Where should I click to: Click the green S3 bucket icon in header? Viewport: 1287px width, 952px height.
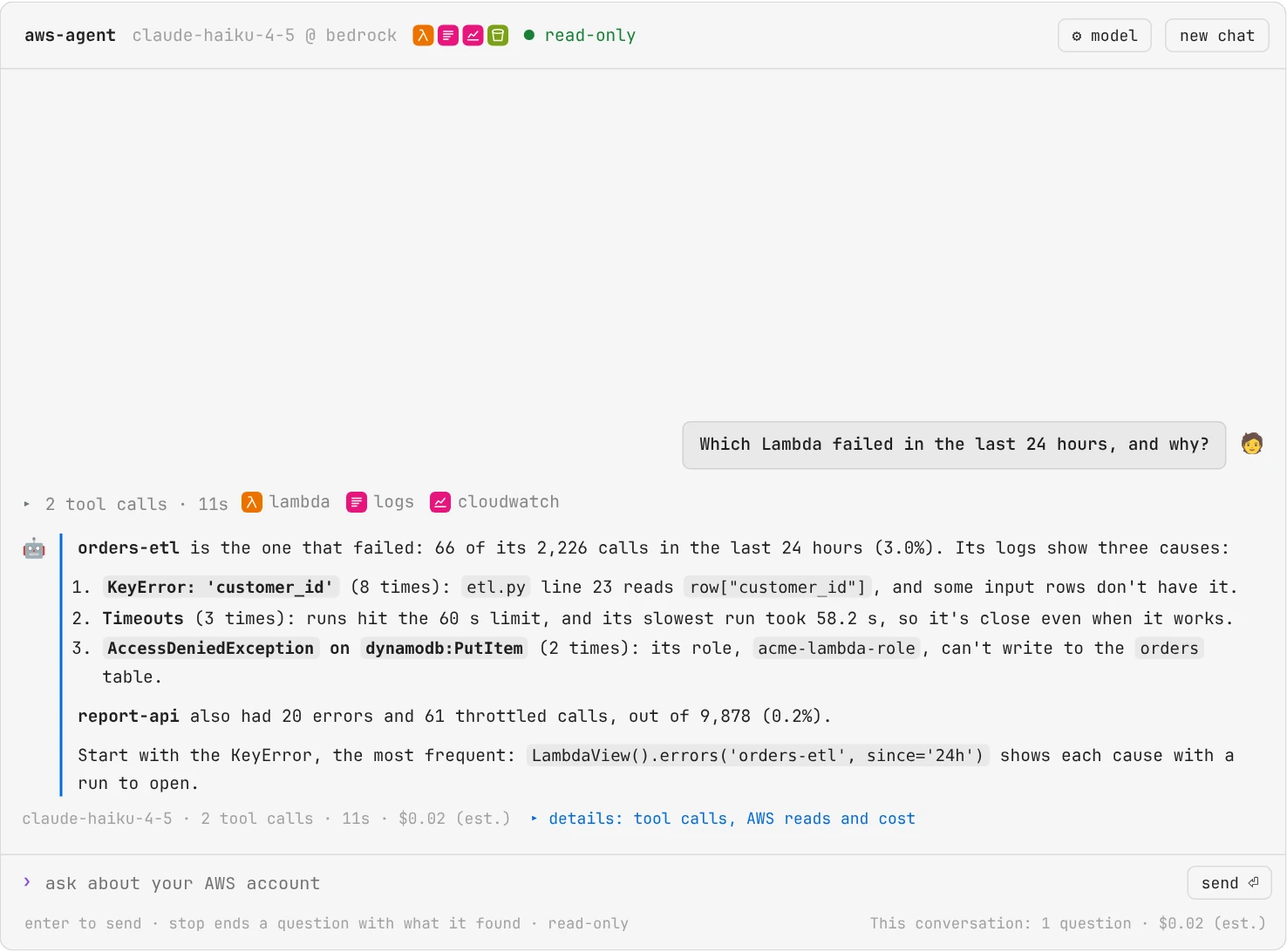498,36
